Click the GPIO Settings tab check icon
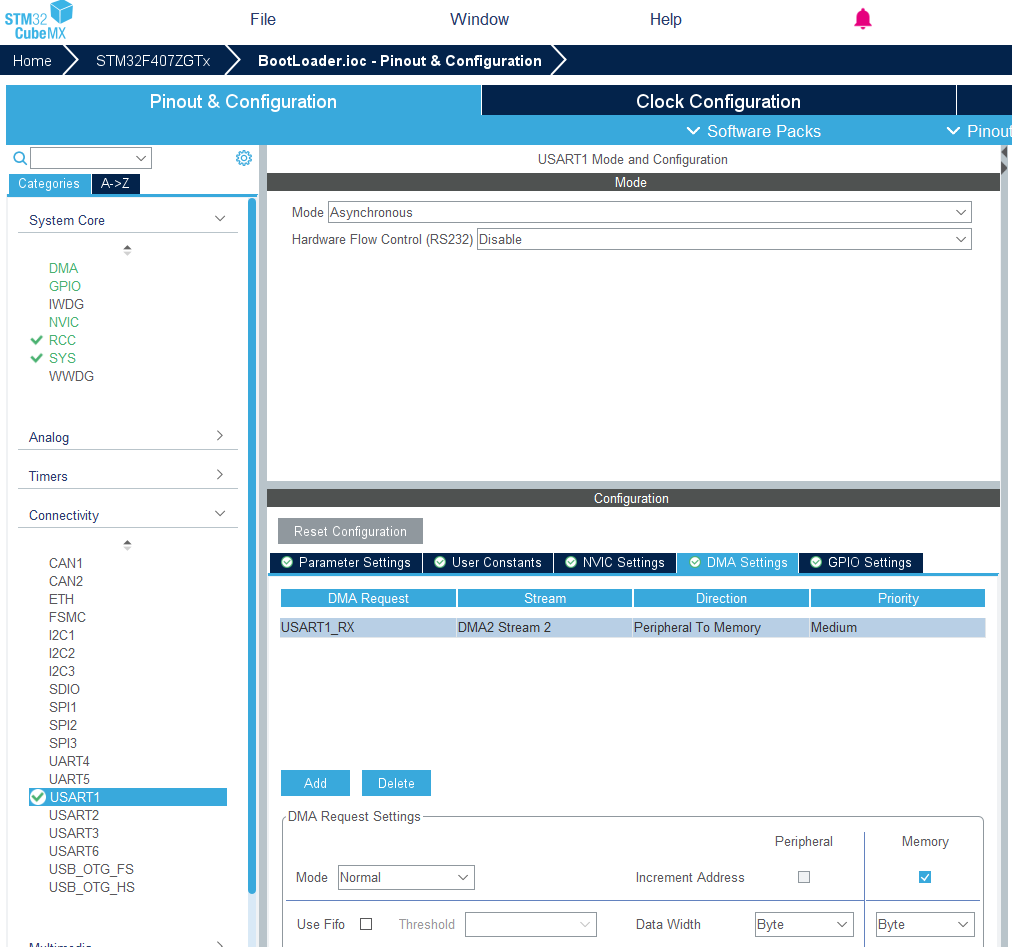1012x947 pixels. click(x=816, y=562)
